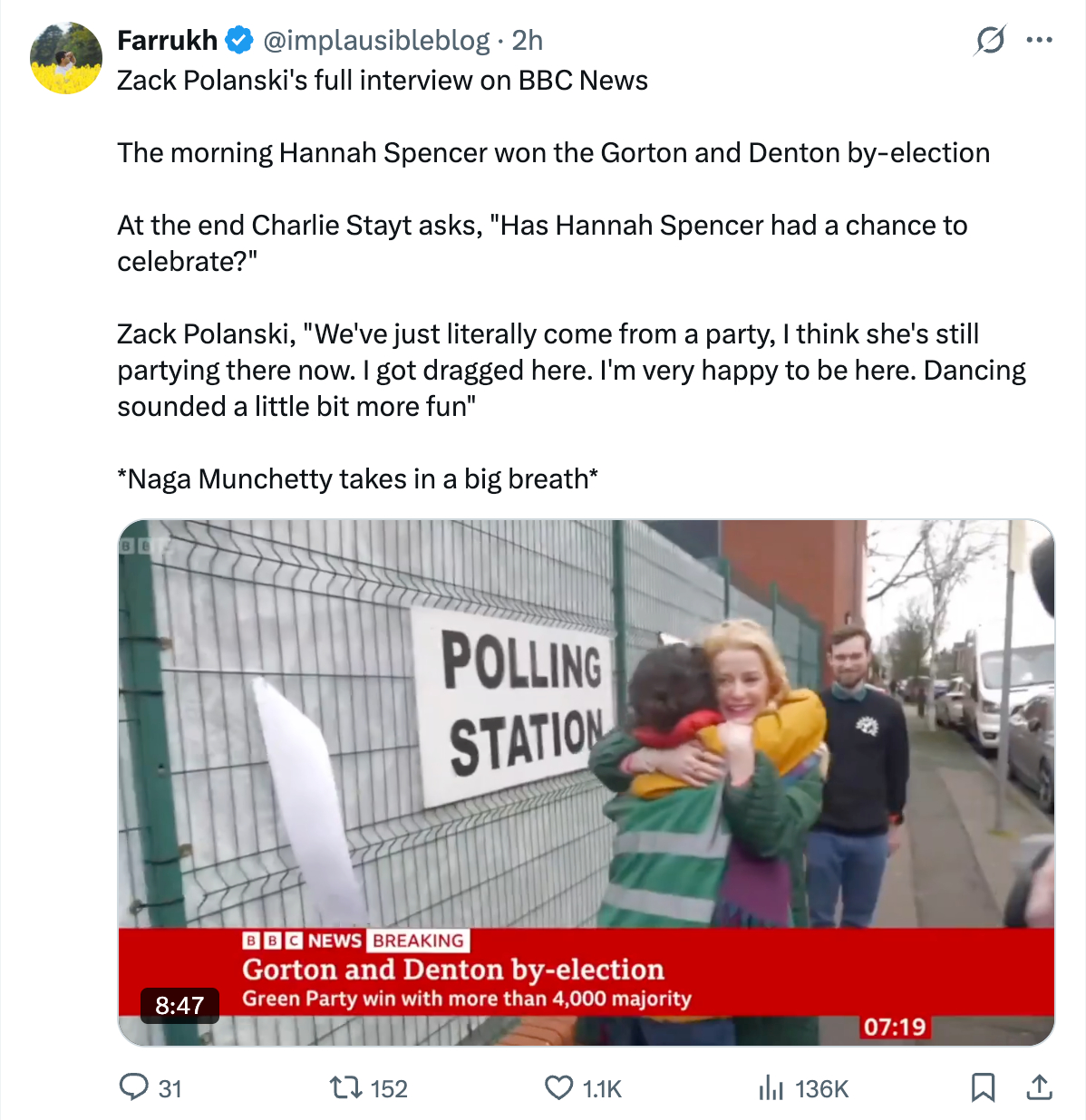The width and height of the screenshot is (1086, 1120).
Task: Click the 8:47 video duration badge
Action: 179,1005
